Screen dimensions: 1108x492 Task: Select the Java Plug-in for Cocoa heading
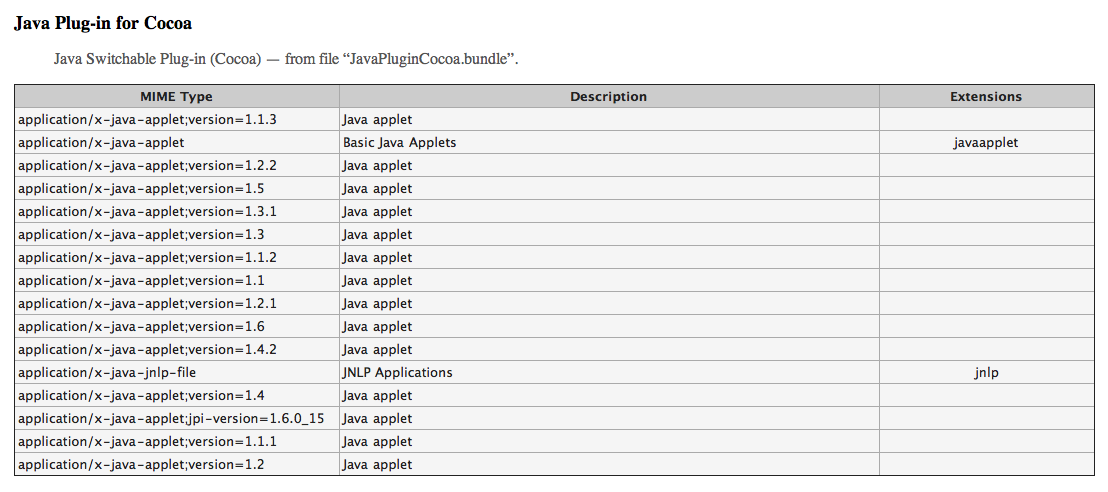click(103, 23)
